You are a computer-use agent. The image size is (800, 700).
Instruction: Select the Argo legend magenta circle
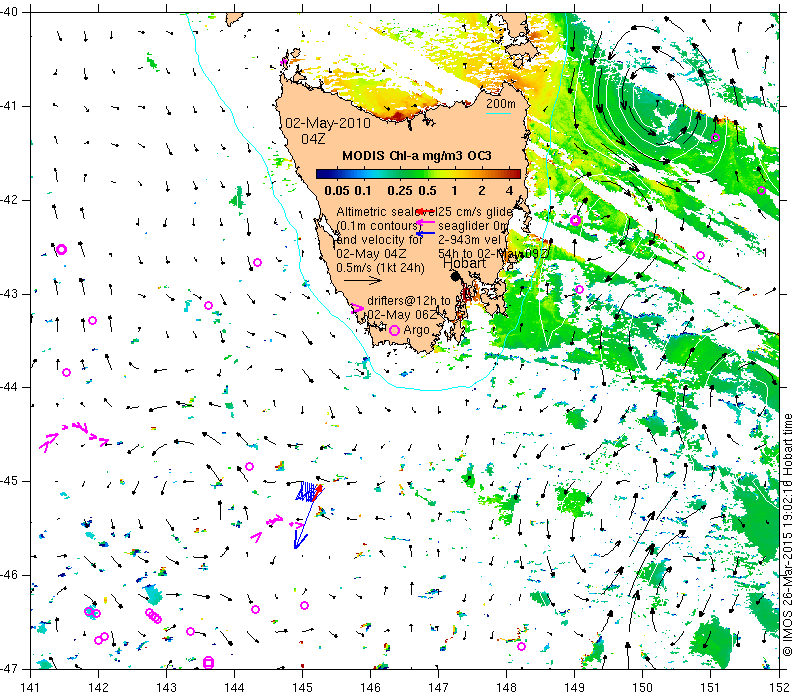pos(394,331)
